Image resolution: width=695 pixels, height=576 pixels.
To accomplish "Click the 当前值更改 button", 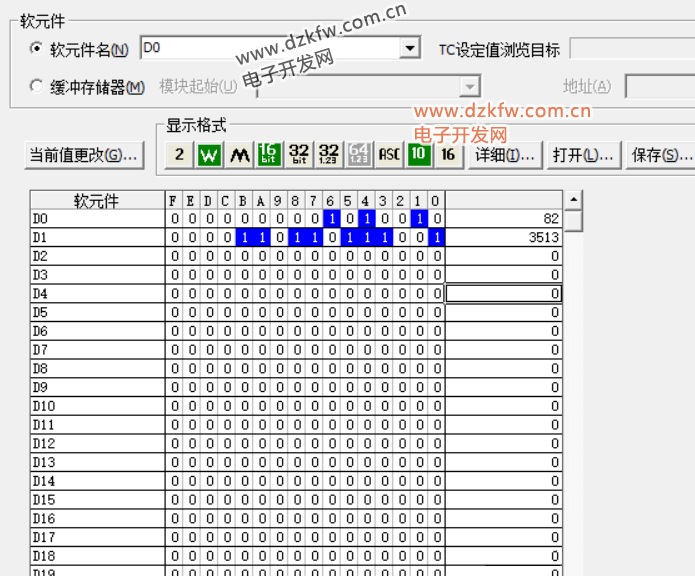I will tap(84, 155).
